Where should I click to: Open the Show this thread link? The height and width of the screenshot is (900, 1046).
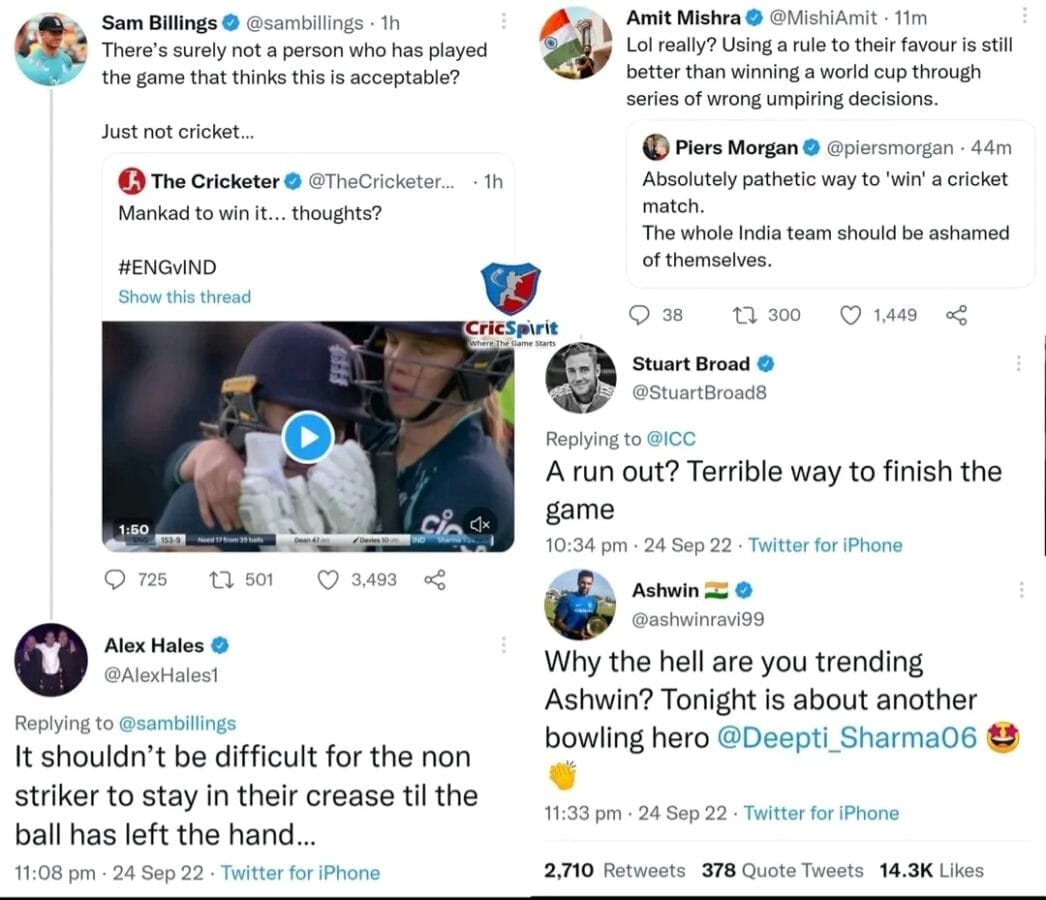(185, 297)
